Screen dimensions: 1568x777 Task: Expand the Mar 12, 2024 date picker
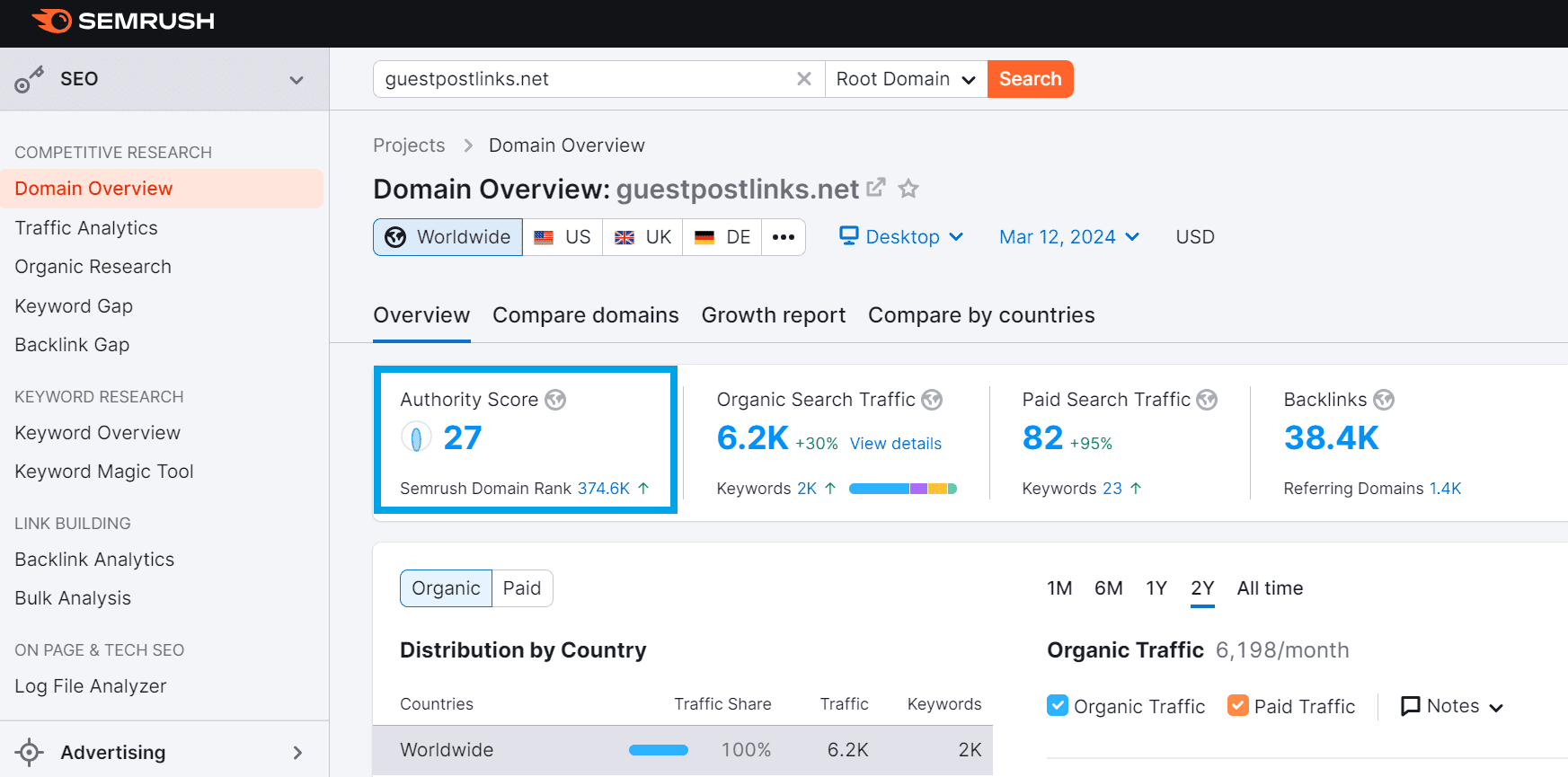[x=1068, y=237]
